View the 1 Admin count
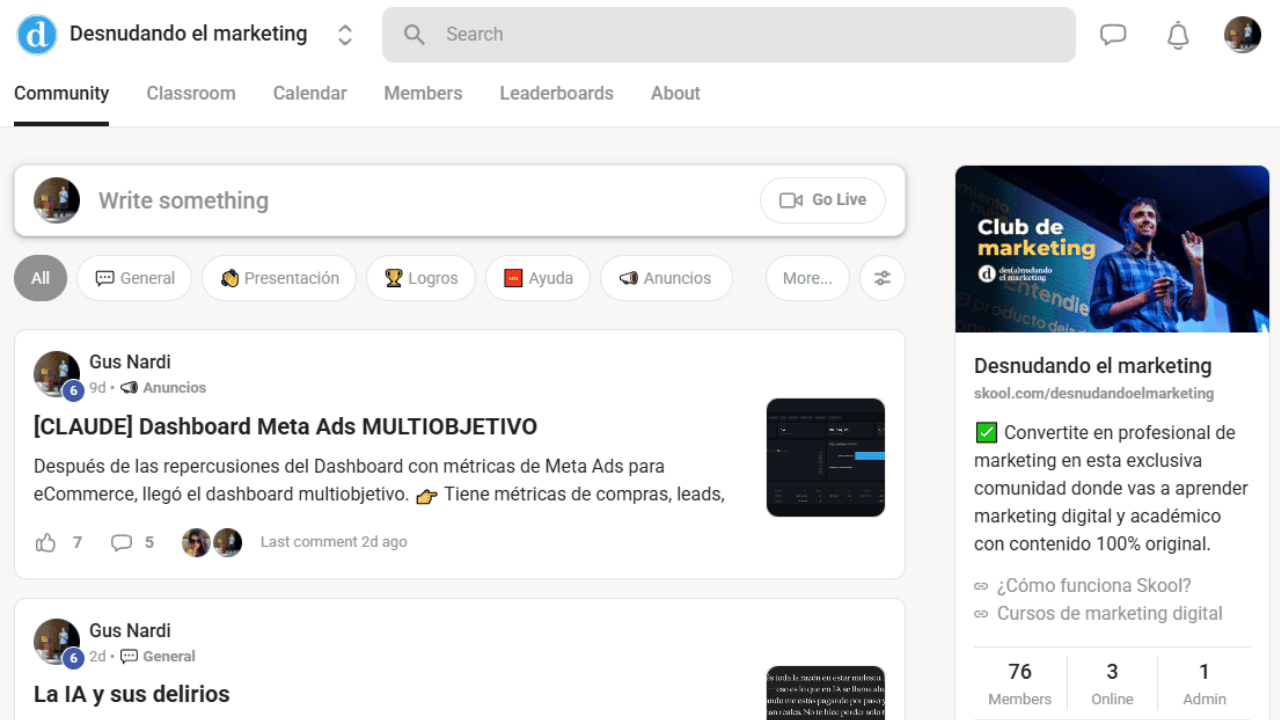The image size is (1280, 720). pos(1204,683)
